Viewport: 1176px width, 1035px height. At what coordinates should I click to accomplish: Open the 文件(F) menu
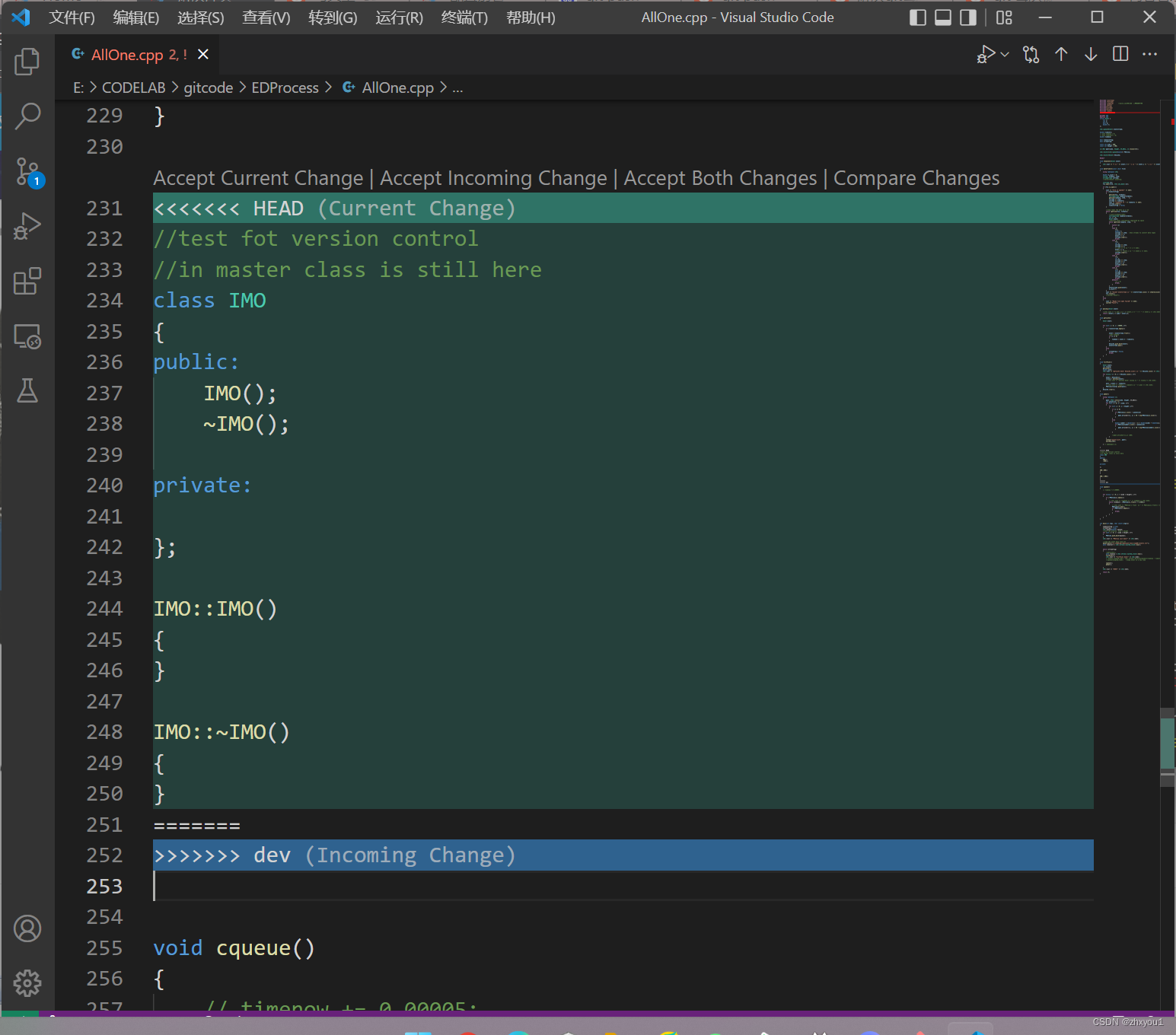(x=72, y=18)
